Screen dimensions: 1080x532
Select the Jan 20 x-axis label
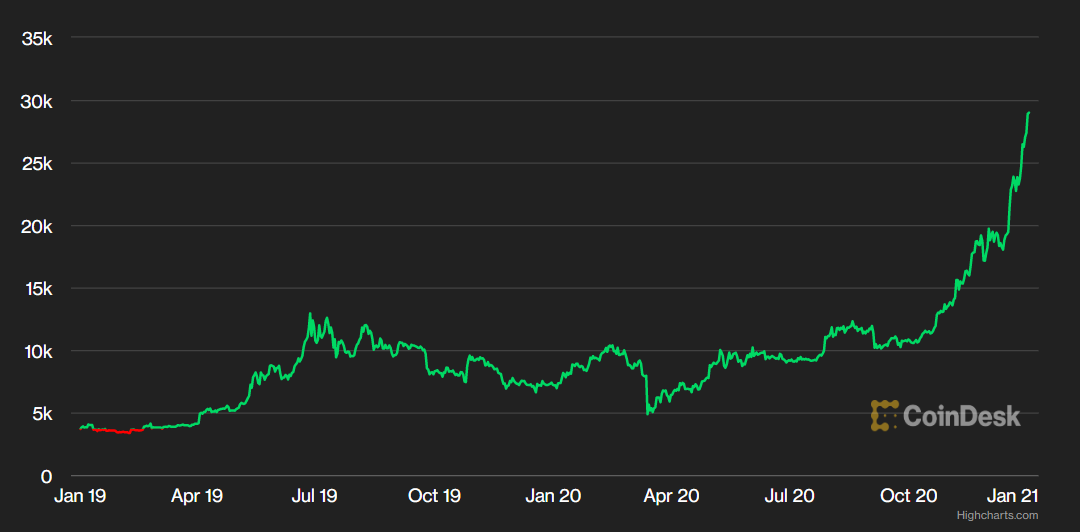(553, 495)
